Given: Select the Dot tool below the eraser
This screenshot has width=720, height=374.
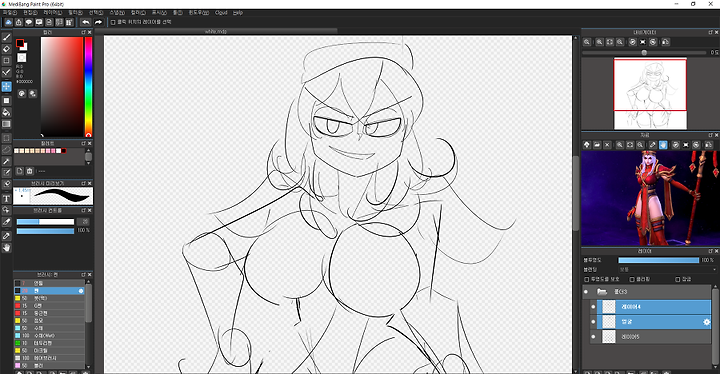Looking at the screenshot, I should coord(6,61).
